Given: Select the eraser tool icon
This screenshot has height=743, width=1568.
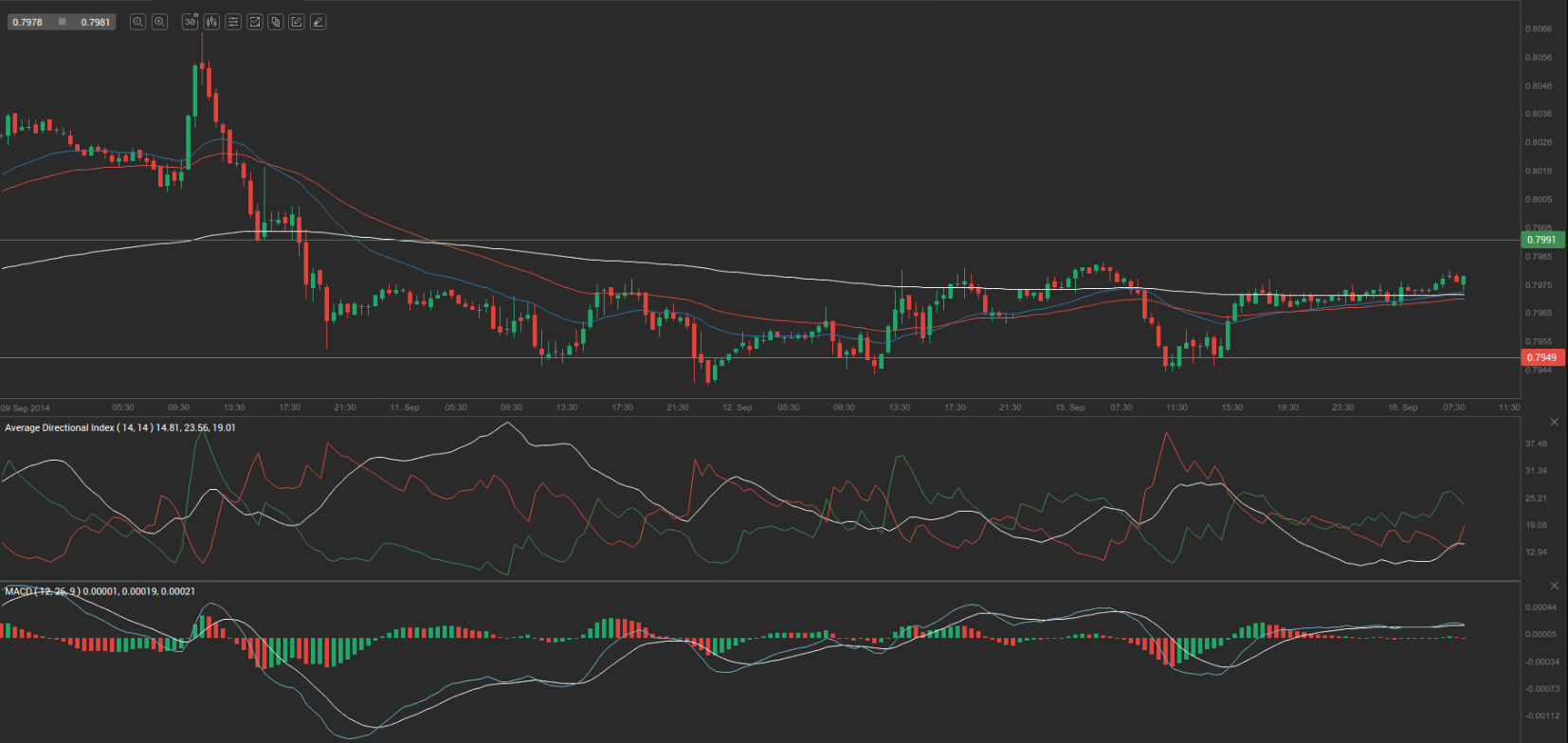Looking at the screenshot, I should tap(318, 22).
